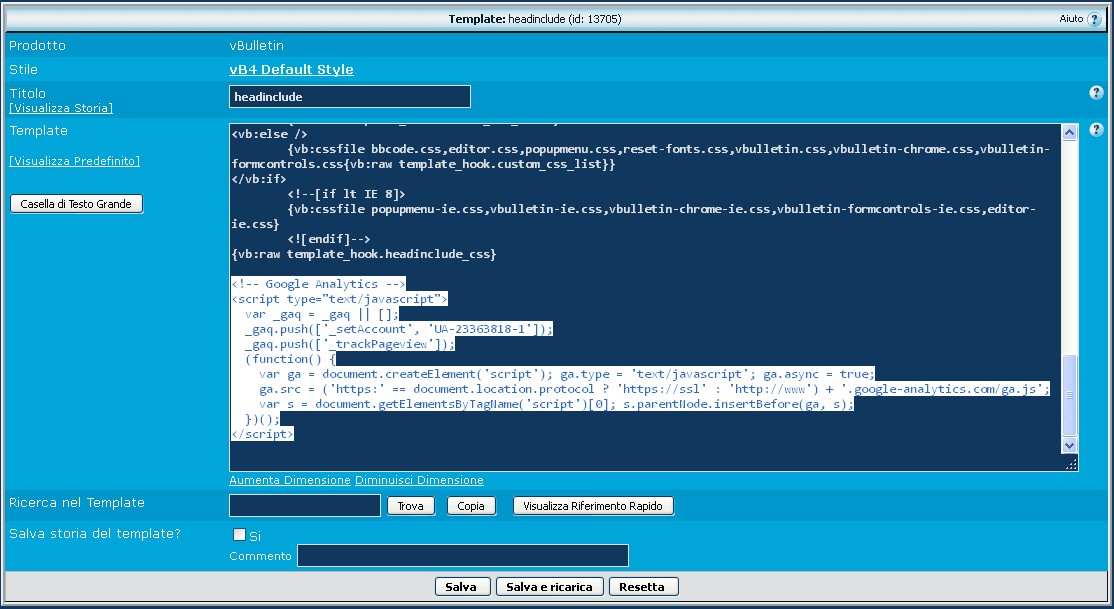Click Diminuisci Dimensione to shrink editor

click(419, 481)
